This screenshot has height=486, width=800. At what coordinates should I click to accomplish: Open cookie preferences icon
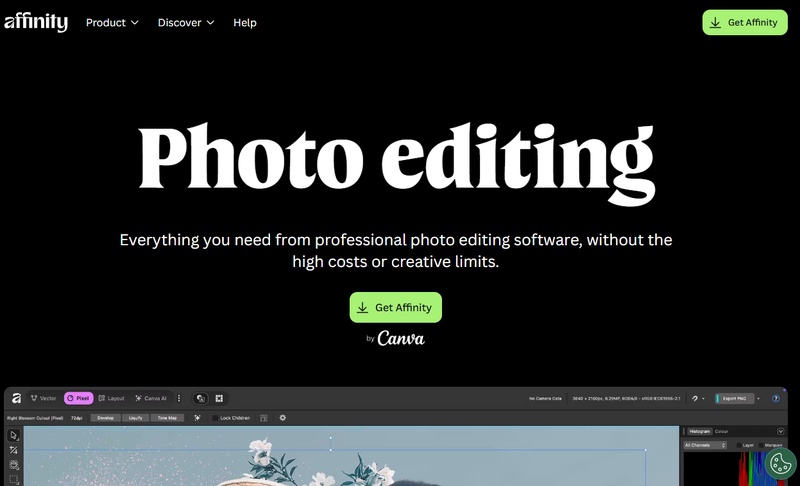[781, 464]
